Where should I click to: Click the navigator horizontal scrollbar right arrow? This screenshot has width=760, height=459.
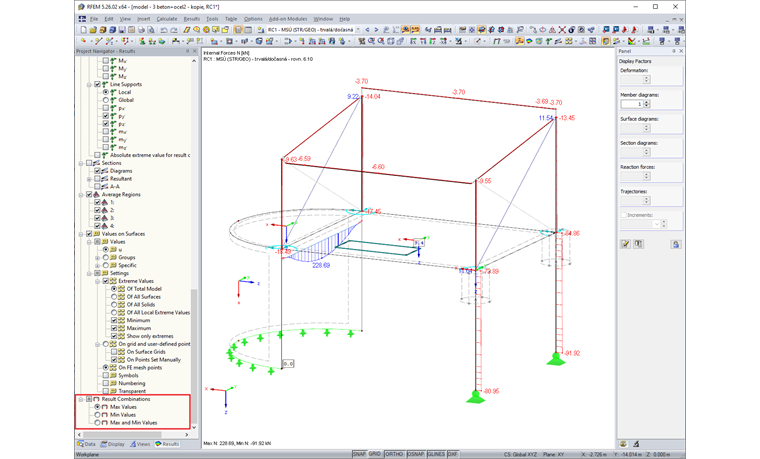tap(187, 435)
